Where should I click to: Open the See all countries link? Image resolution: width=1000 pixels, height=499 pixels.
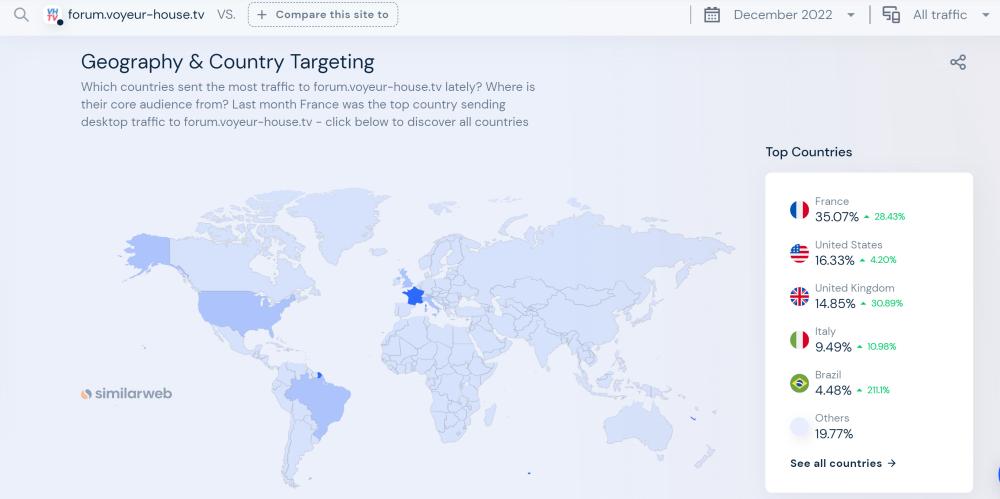click(843, 464)
